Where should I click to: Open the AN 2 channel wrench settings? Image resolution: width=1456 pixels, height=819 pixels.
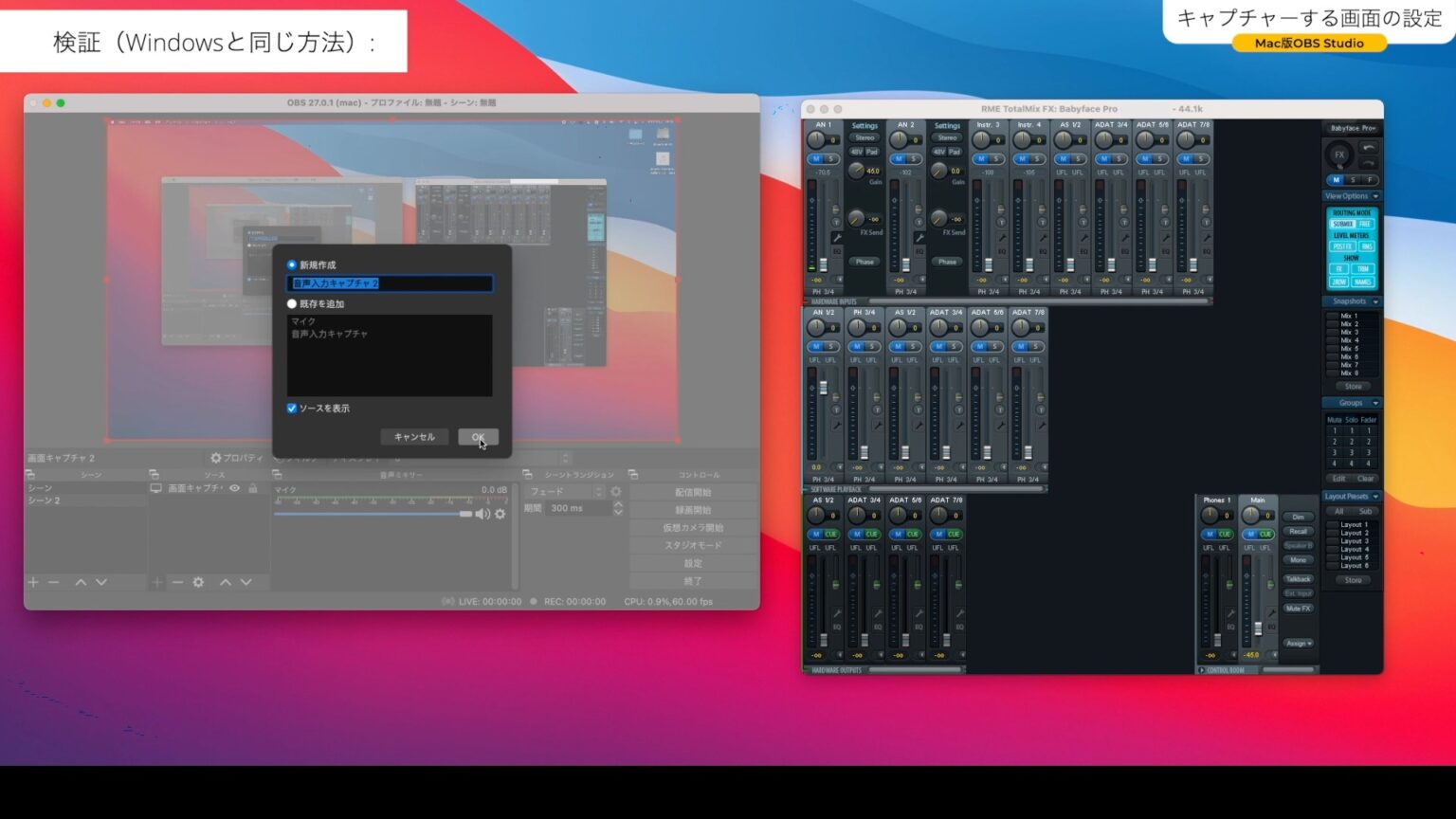(x=919, y=238)
